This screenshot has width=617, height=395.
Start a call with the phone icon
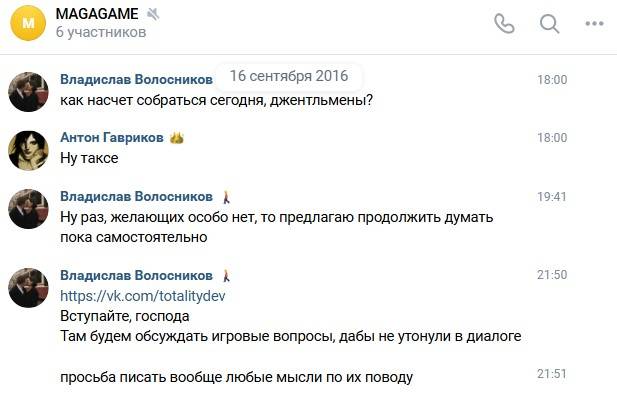pos(504,24)
